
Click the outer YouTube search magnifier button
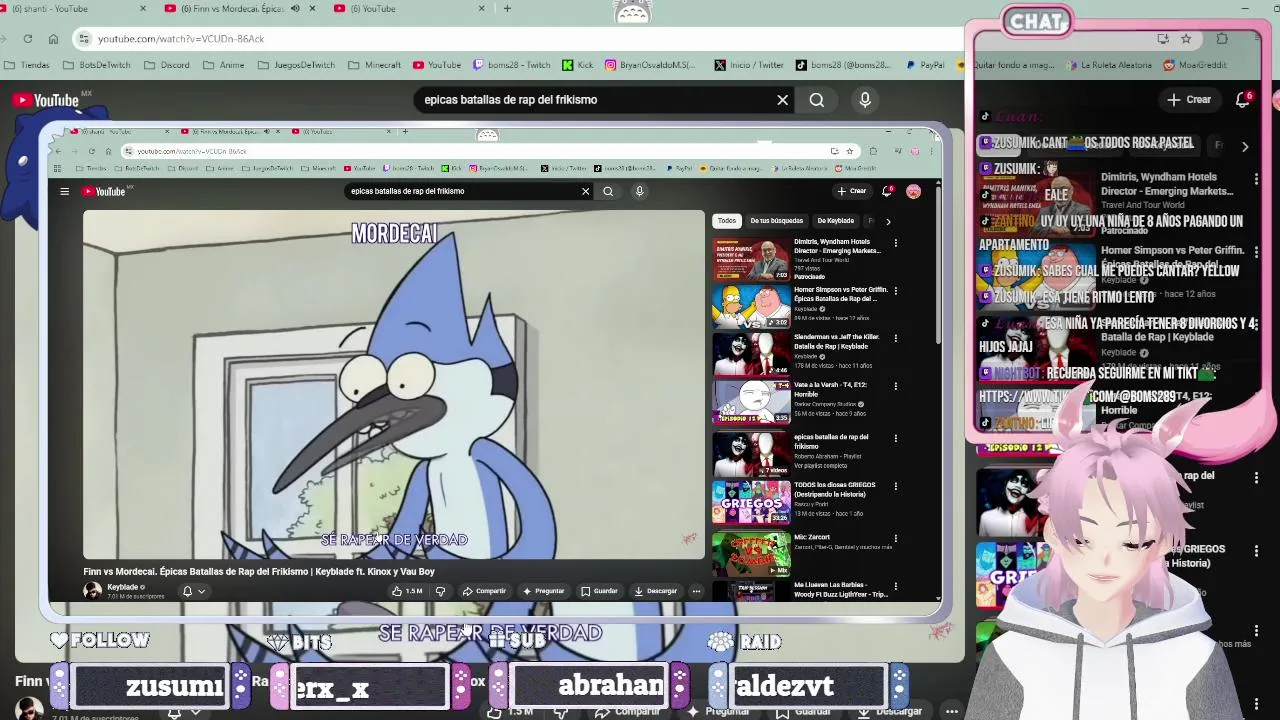tap(817, 100)
